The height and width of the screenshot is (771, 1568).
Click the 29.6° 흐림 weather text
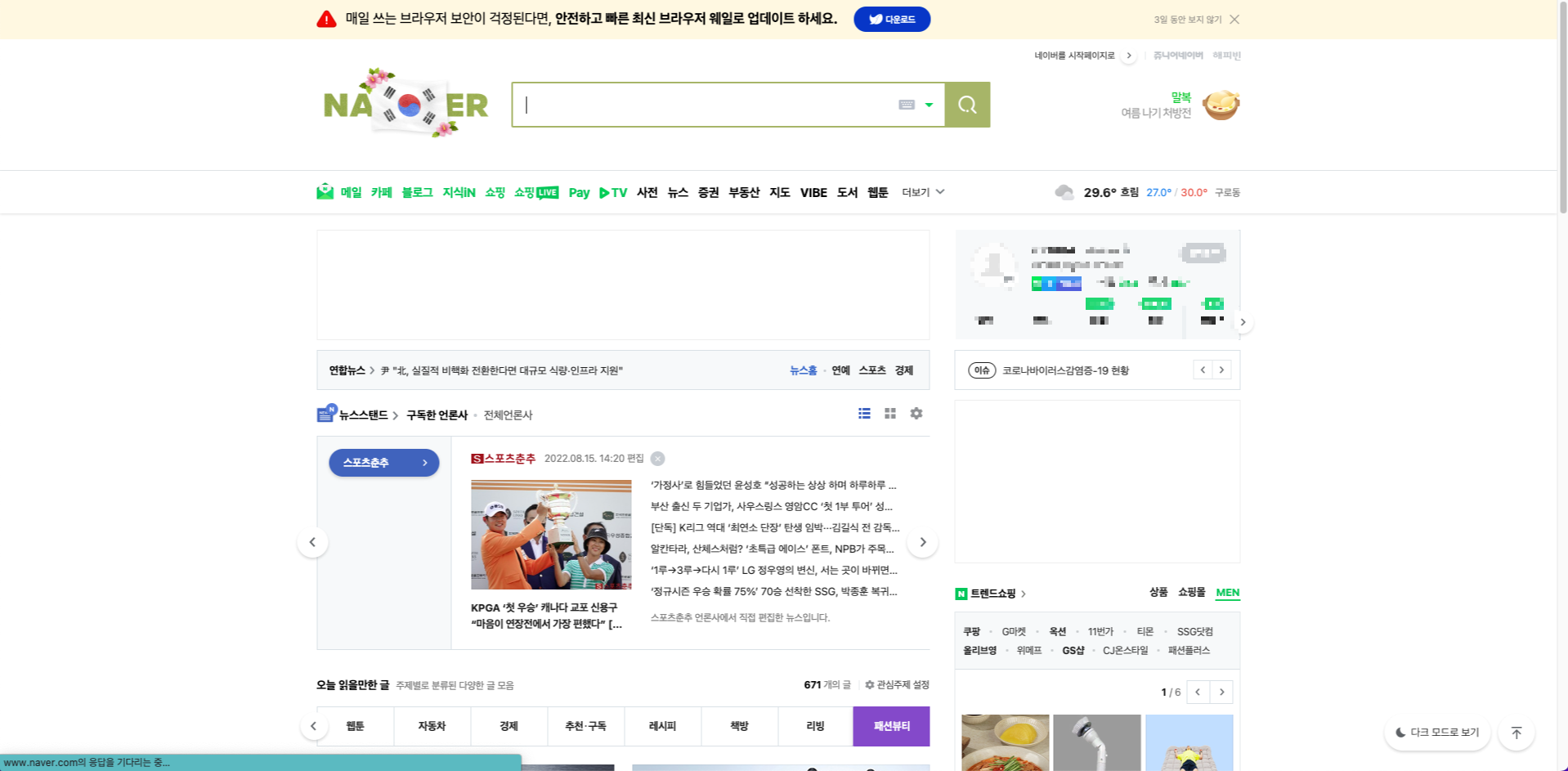(x=1111, y=192)
